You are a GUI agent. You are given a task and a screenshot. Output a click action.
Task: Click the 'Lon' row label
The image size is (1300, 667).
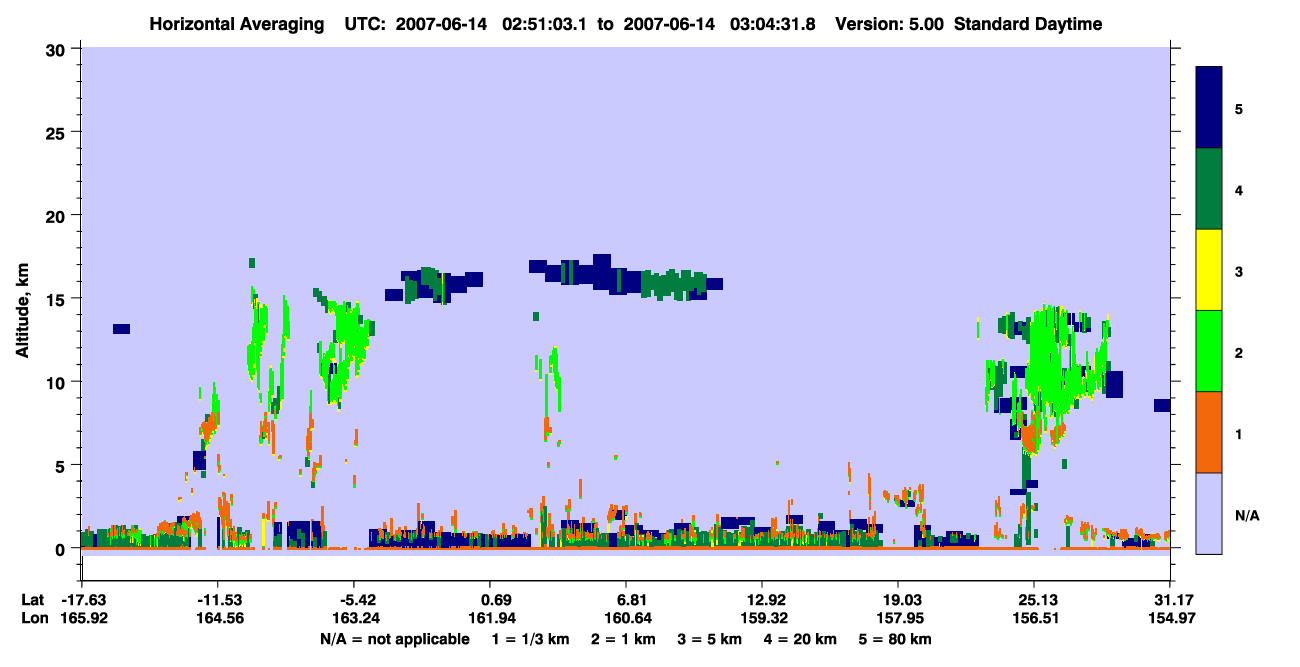tap(33, 618)
